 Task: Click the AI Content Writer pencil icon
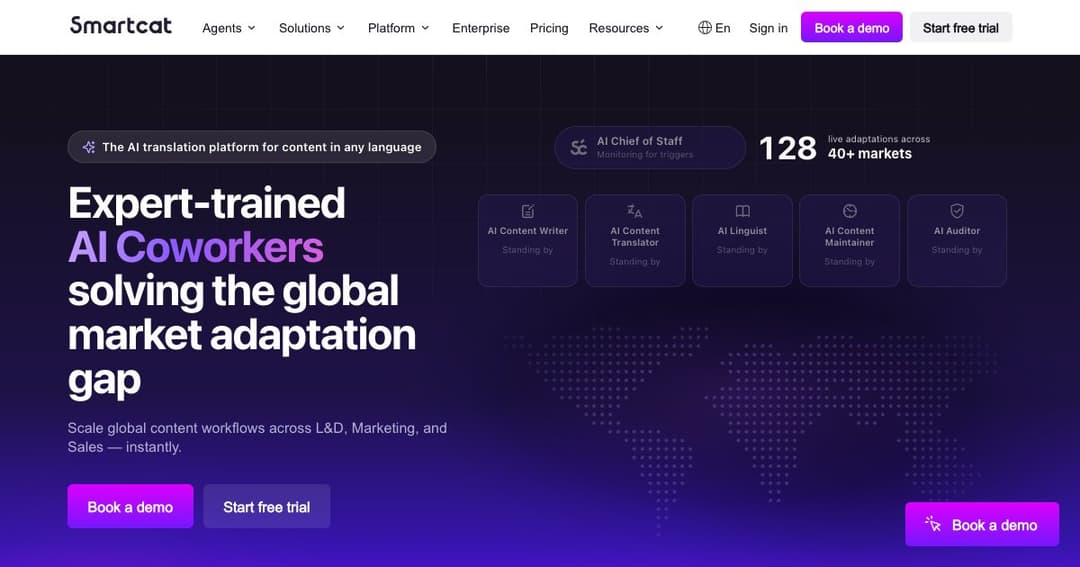(528, 211)
